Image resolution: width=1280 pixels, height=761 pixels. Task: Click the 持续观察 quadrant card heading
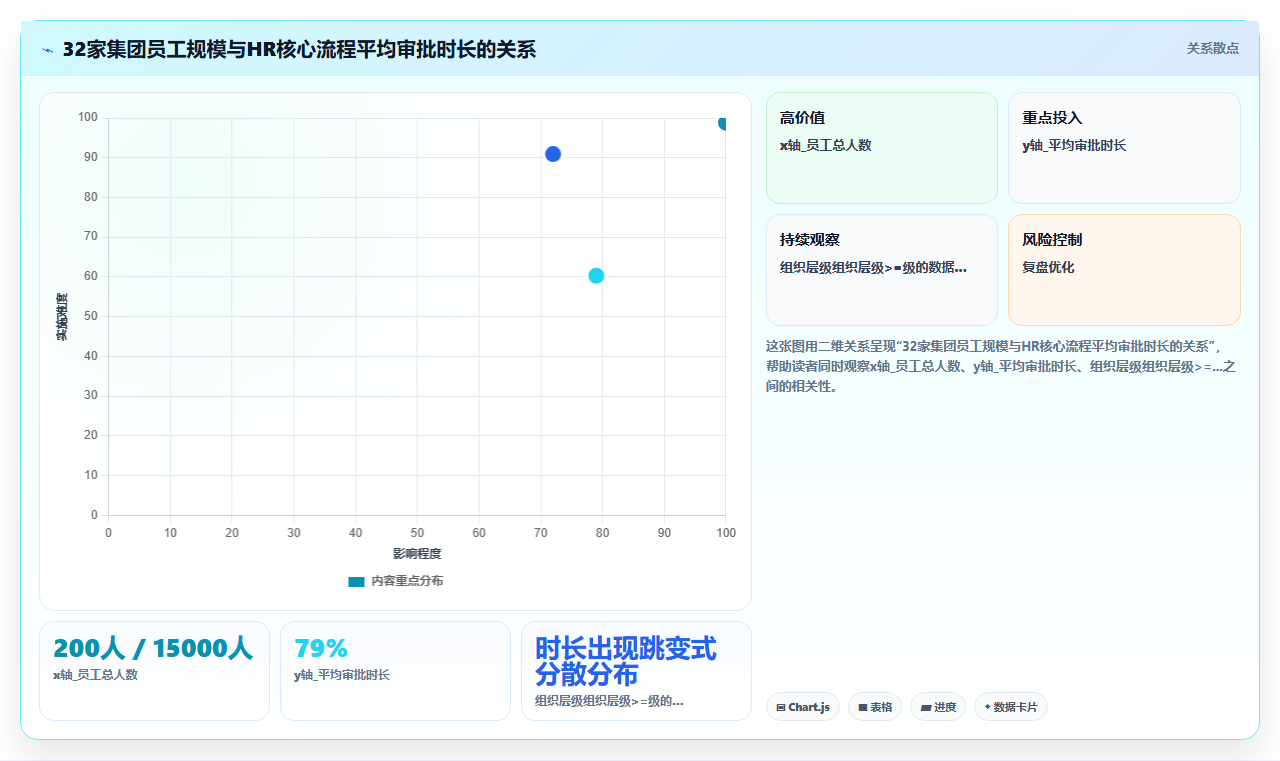tap(810, 240)
